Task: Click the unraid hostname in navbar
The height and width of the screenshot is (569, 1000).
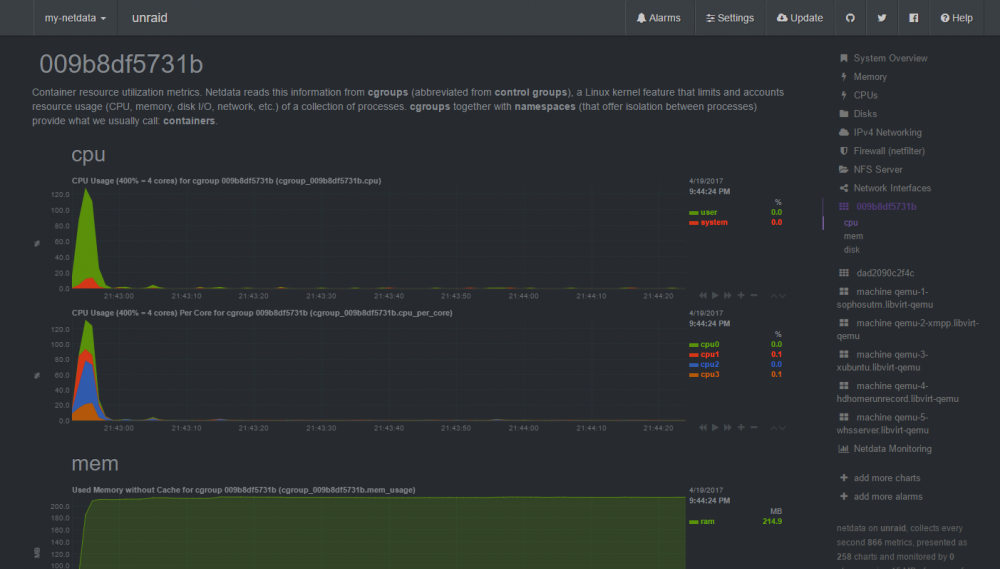Action: click(149, 18)
